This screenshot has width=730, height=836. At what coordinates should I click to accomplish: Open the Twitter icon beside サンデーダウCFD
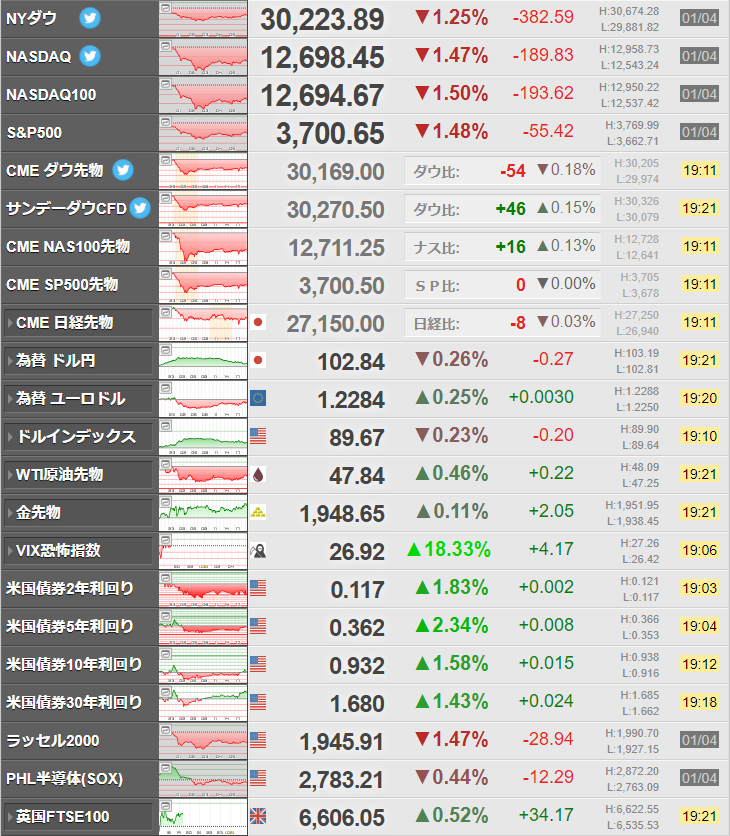tap(140, 208)
